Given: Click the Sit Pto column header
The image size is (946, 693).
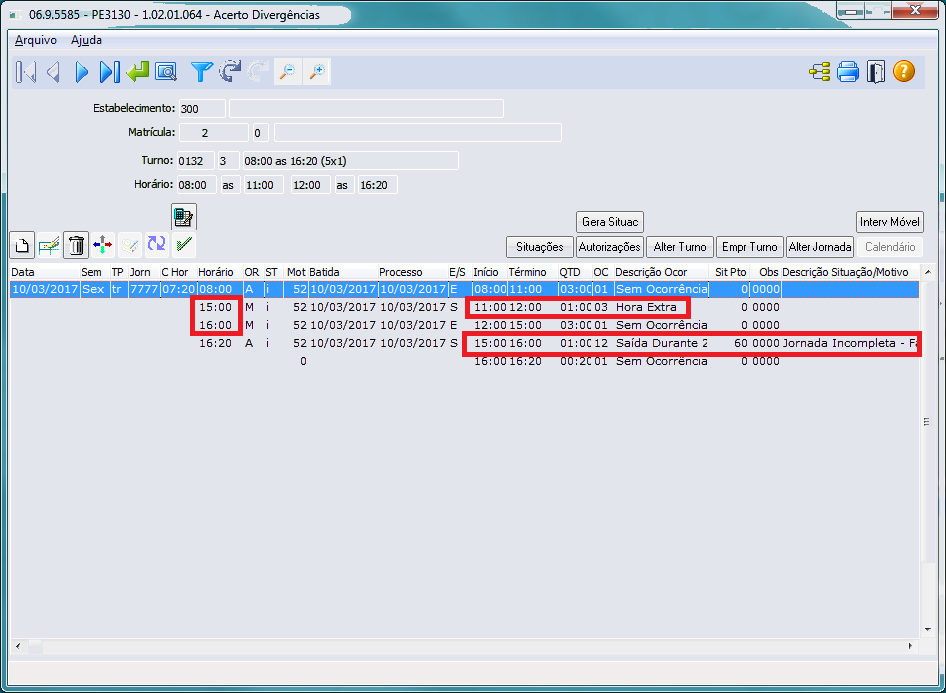Looking at the screenshot, I should 731,272.
